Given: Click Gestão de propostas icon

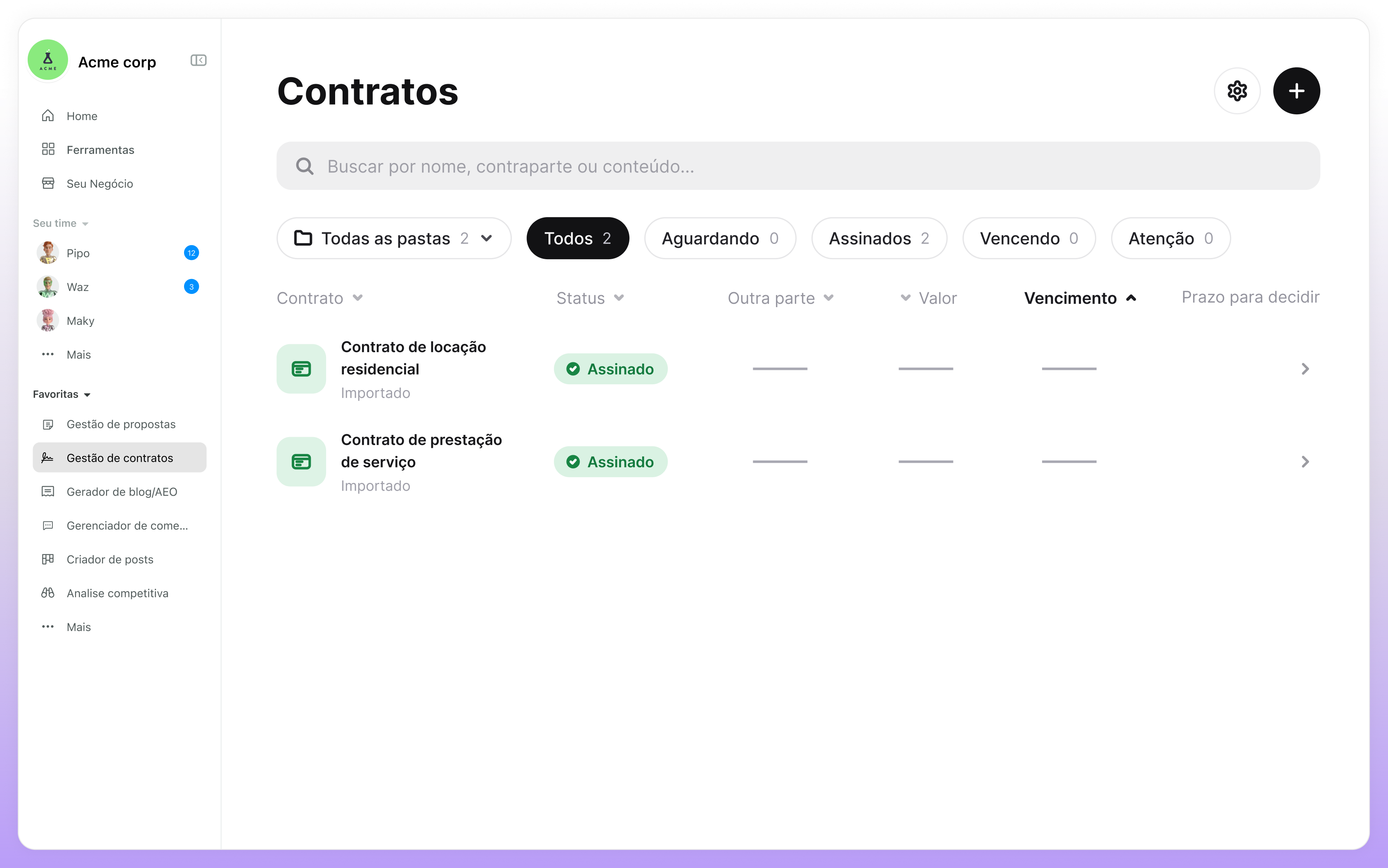Looking at the screenshot, I should [x=48, y=424].
